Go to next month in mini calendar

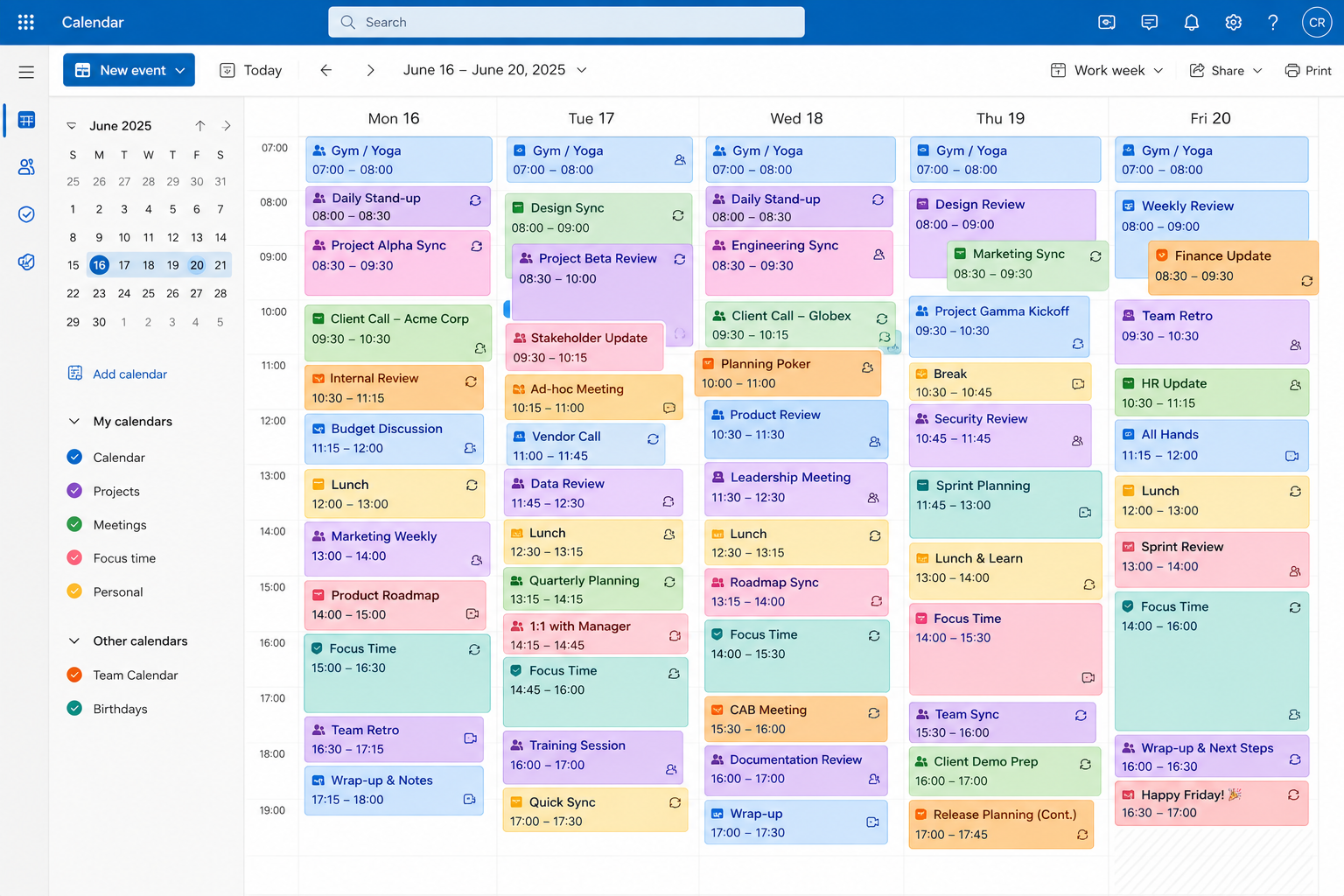pyautogui.click(x=227, y=126)
